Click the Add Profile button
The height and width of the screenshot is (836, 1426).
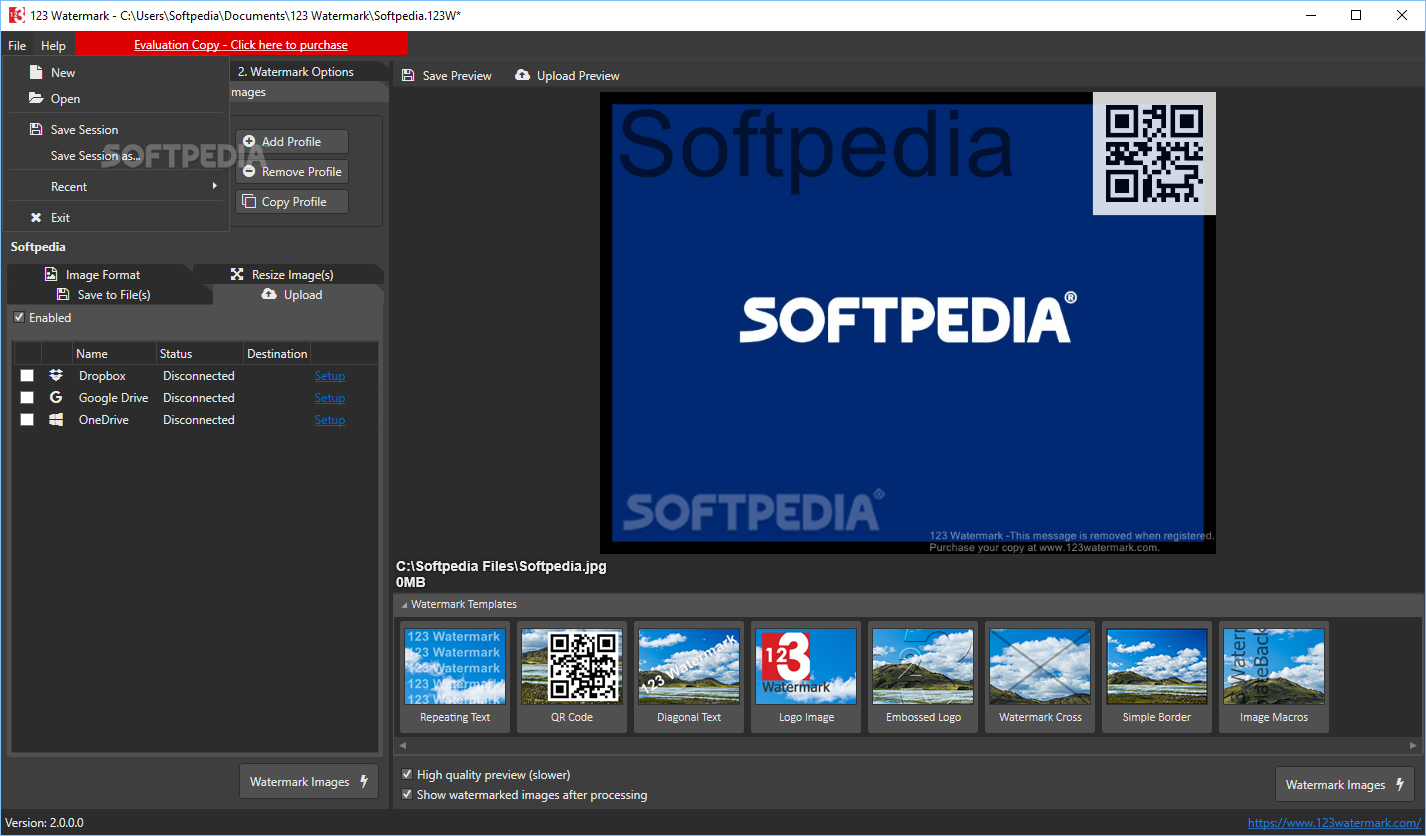click(x=292, y=142)
